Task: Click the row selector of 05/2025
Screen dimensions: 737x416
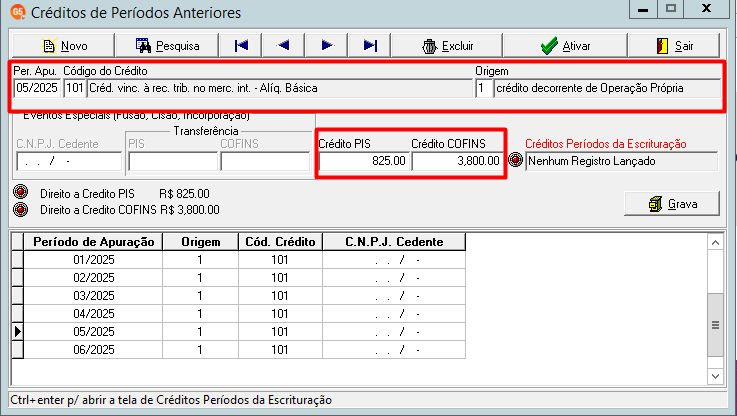Action: coord(17,332)
